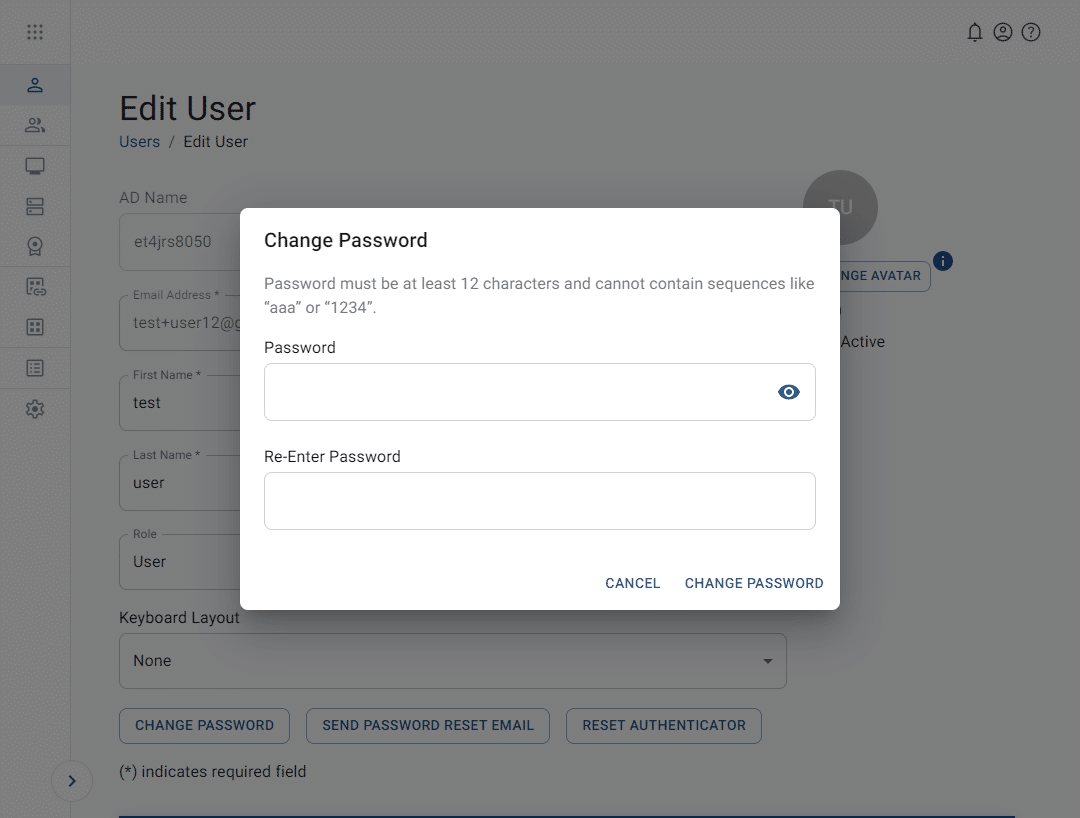Open the settings gear sidebar icon

click(35, 409)
